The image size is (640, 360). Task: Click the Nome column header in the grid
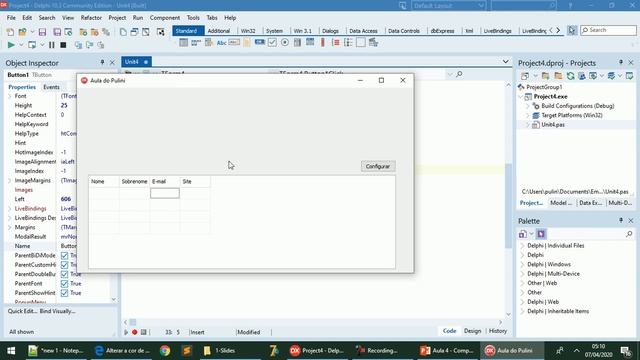pyautogui.click(x=104, y=182)
